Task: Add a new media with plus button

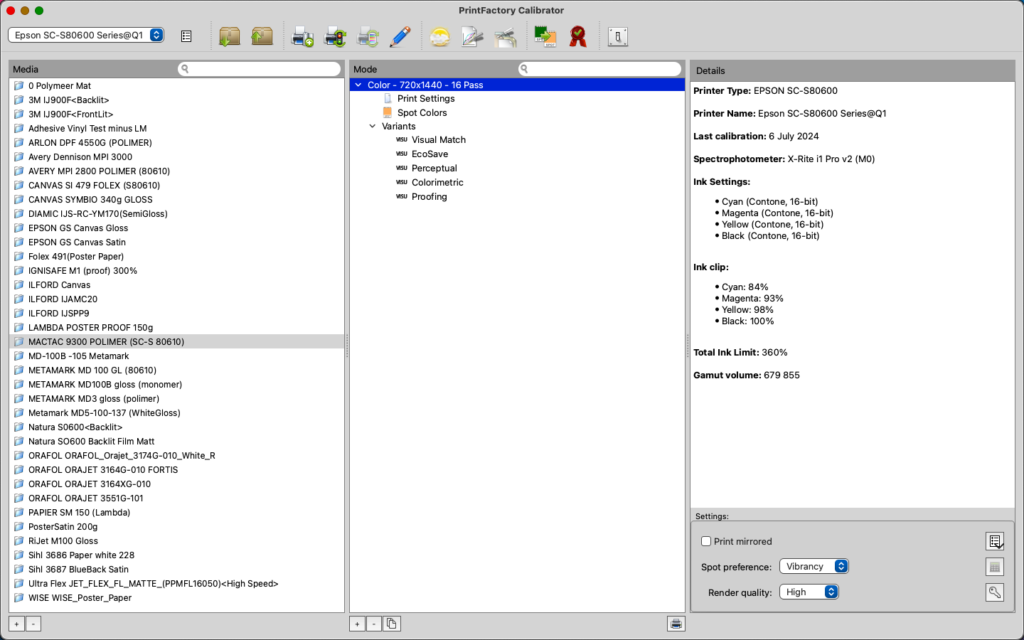Action: click(16, 624)
